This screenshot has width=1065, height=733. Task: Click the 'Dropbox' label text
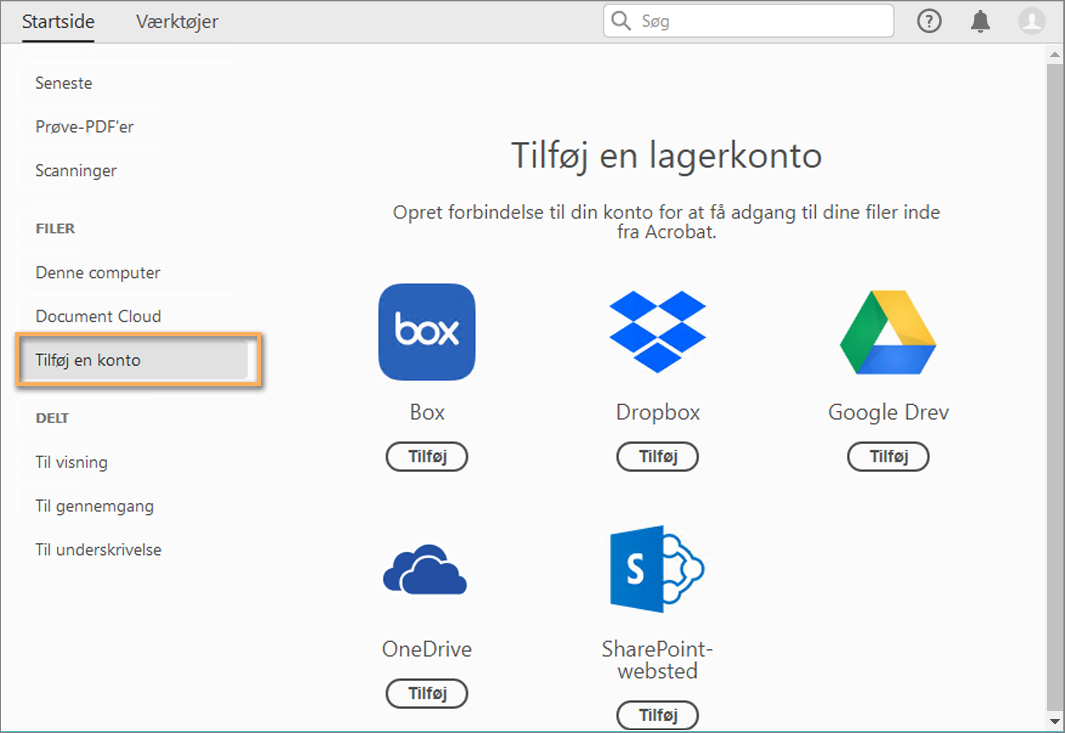click(657, 412)
